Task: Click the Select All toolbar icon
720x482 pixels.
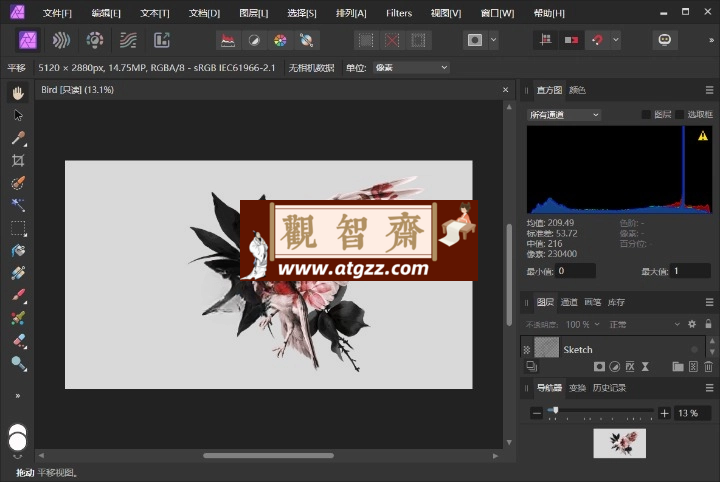Action: click(x=366, y=40)
